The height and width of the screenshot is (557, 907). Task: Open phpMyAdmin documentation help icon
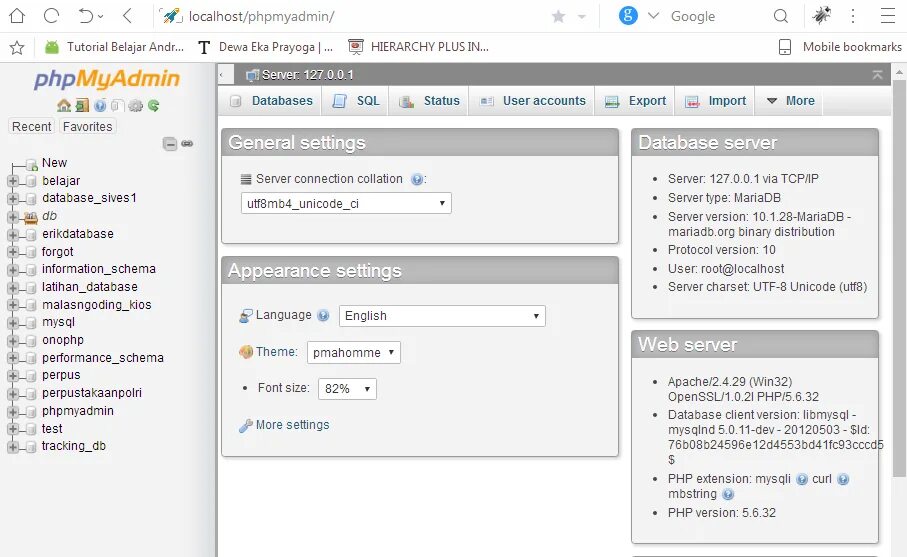pyautogui.click(x=100, y=105)
